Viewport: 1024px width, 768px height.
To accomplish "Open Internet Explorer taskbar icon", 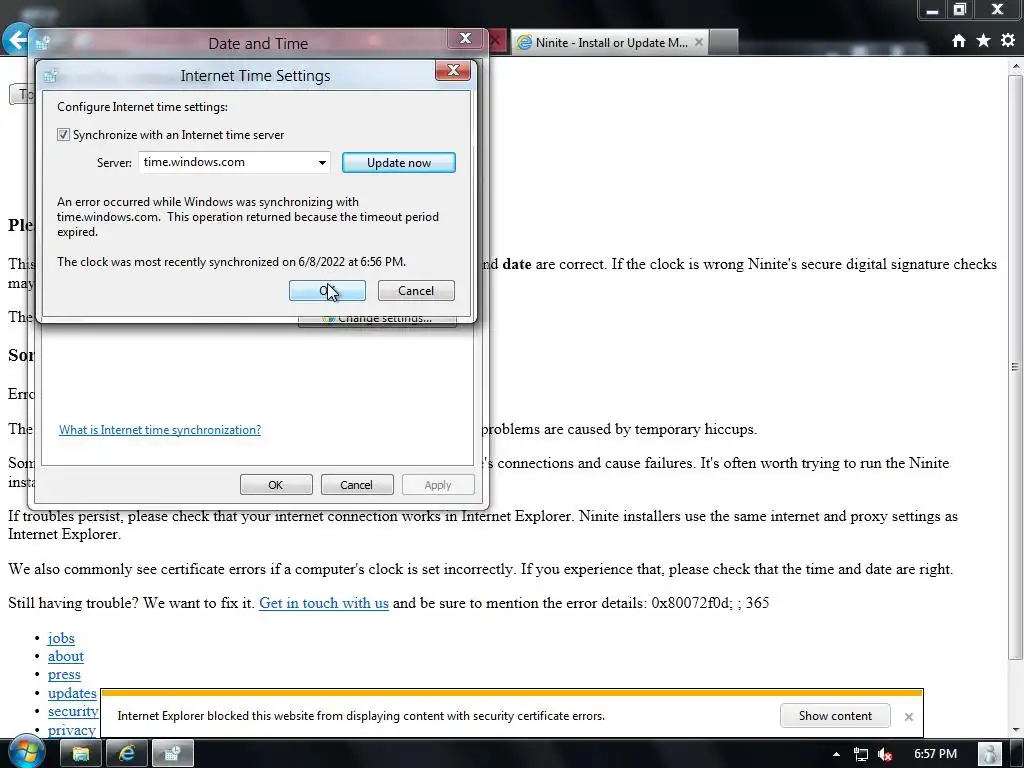I will 127,754.
